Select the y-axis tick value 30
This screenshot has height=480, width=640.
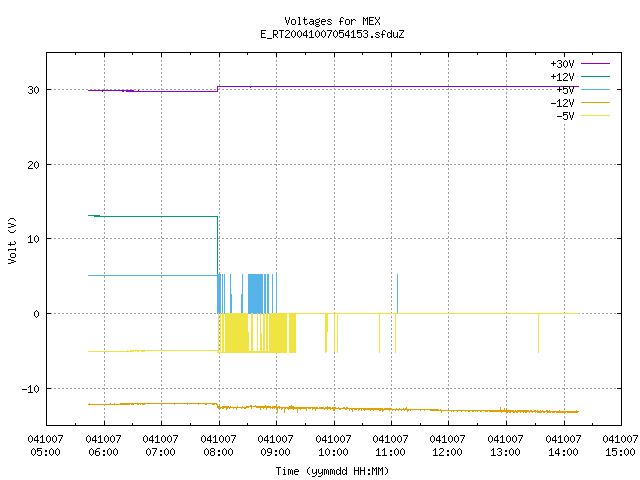point(33,90)
